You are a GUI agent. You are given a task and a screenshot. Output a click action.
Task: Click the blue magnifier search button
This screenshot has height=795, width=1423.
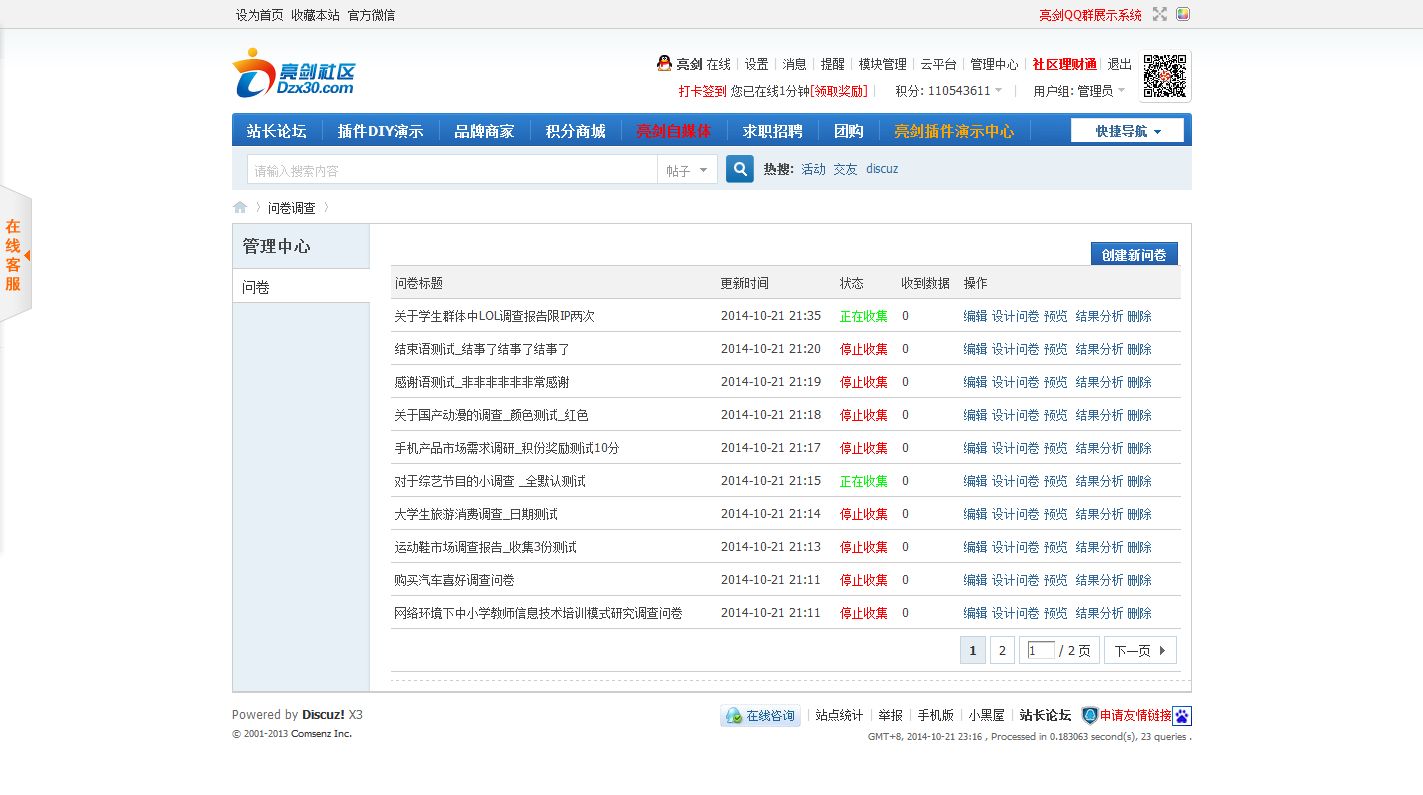(739, 169)
